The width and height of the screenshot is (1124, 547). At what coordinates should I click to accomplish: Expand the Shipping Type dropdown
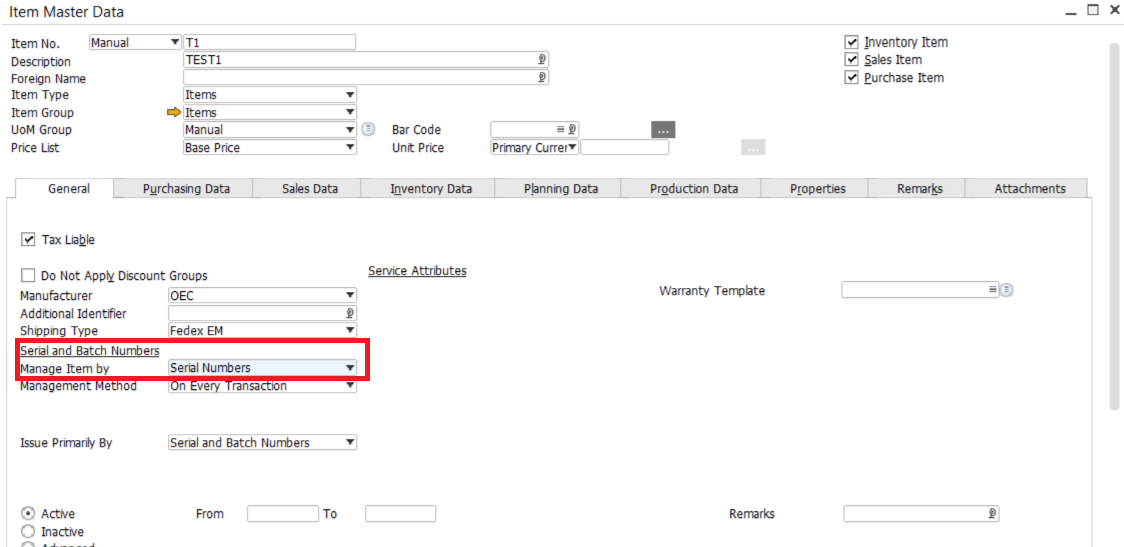click(x=350, y=331)
